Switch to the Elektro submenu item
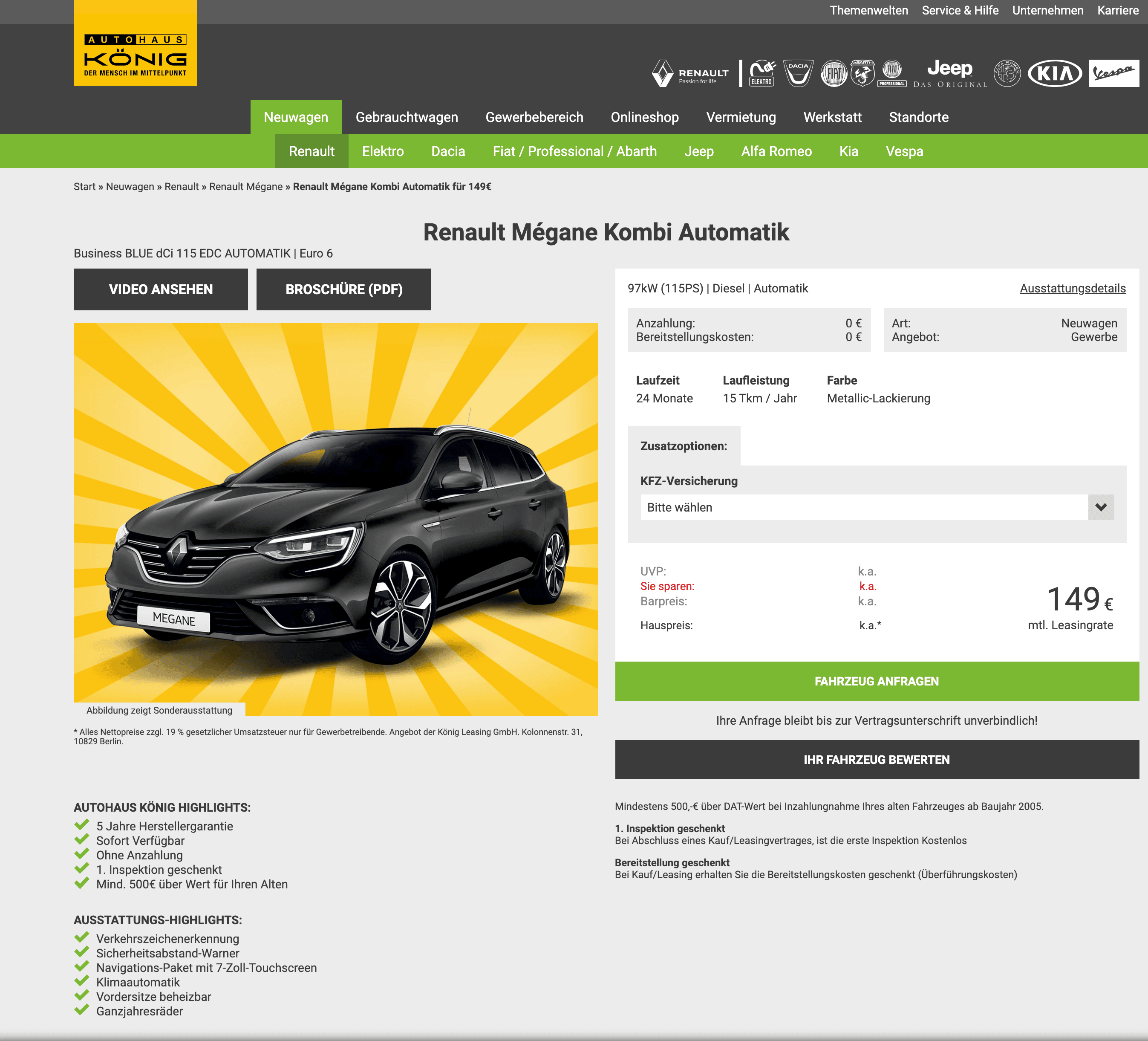 point(383,151)
